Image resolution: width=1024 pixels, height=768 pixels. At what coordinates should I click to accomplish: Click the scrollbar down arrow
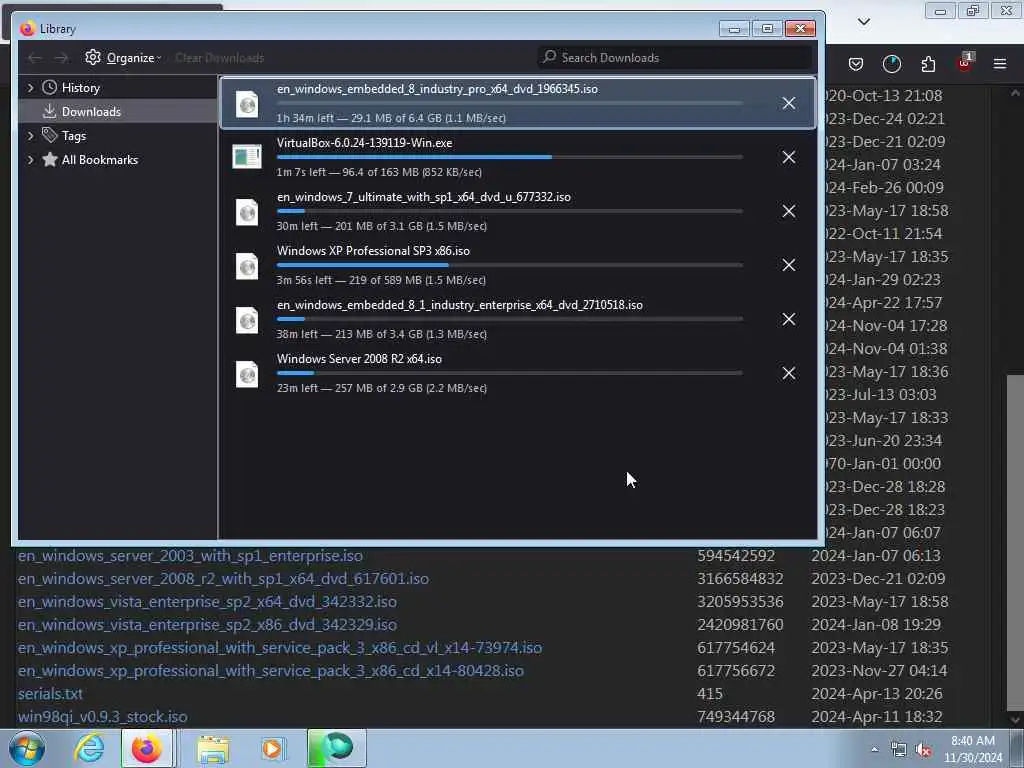[1015, 719]
